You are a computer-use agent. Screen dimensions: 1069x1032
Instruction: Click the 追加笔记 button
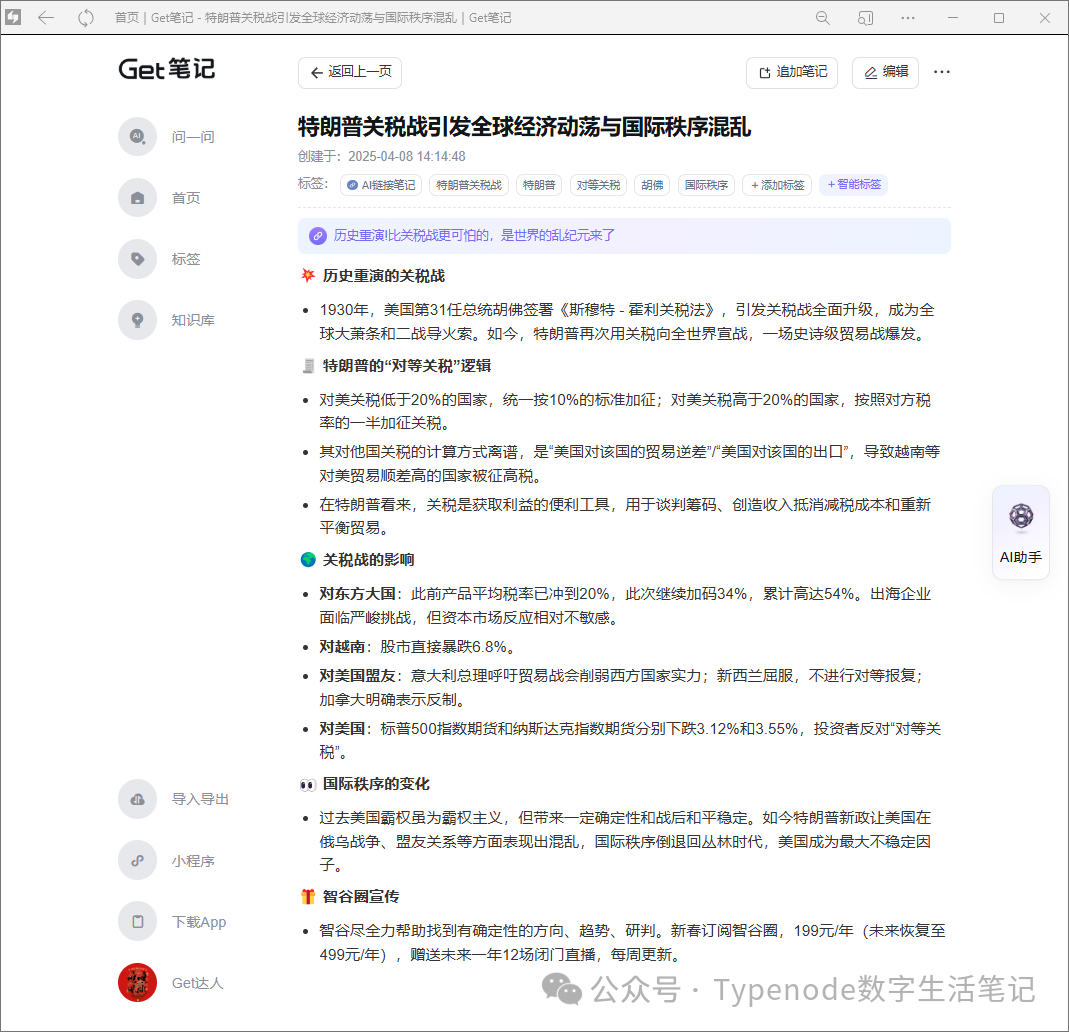pos(792,72)
